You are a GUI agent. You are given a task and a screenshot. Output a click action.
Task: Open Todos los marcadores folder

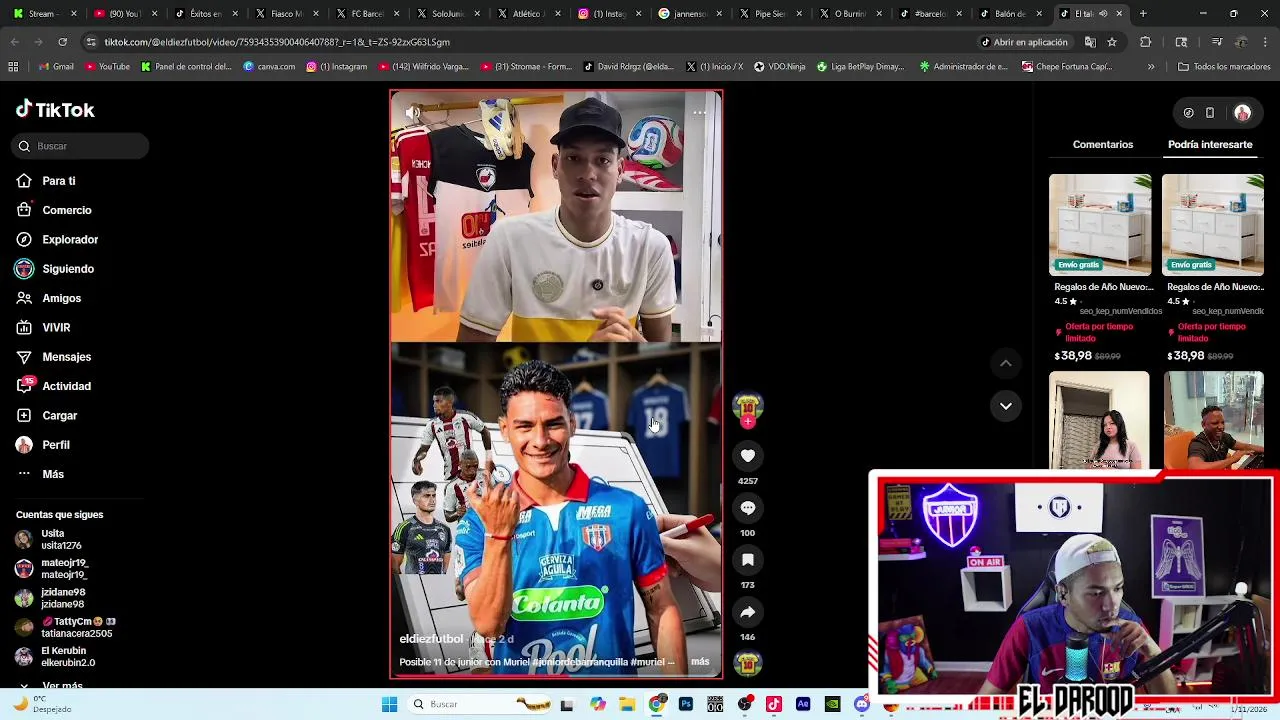click(x=1224, y=67)
